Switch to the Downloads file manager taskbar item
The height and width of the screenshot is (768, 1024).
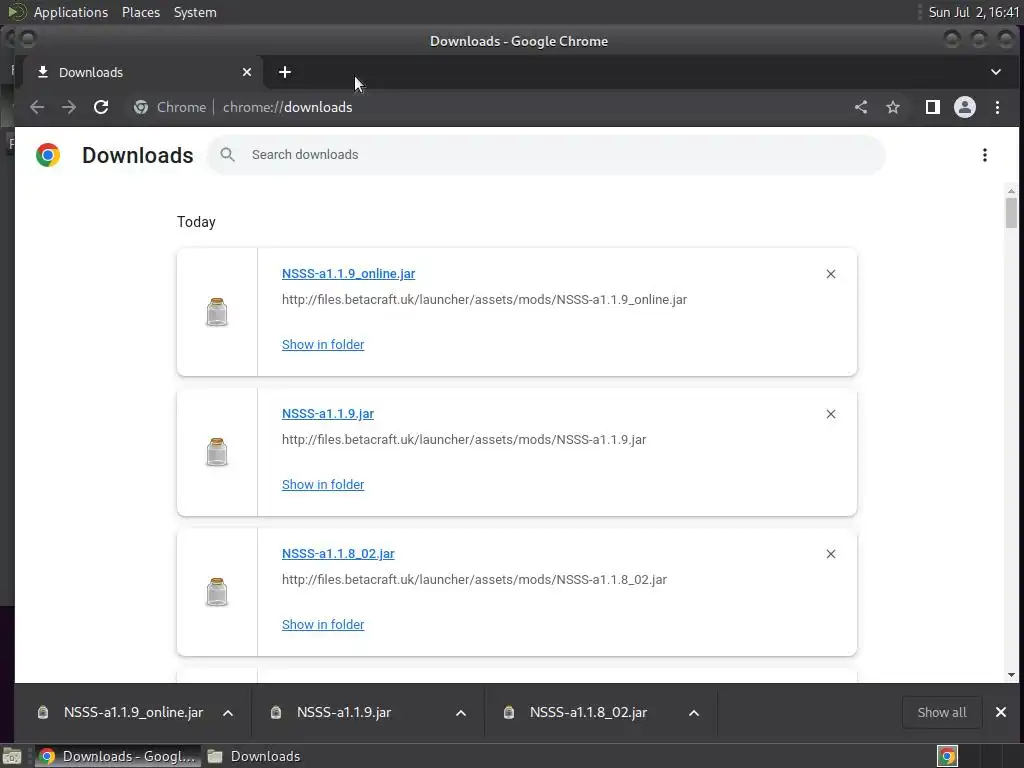(x=254, y=756)
